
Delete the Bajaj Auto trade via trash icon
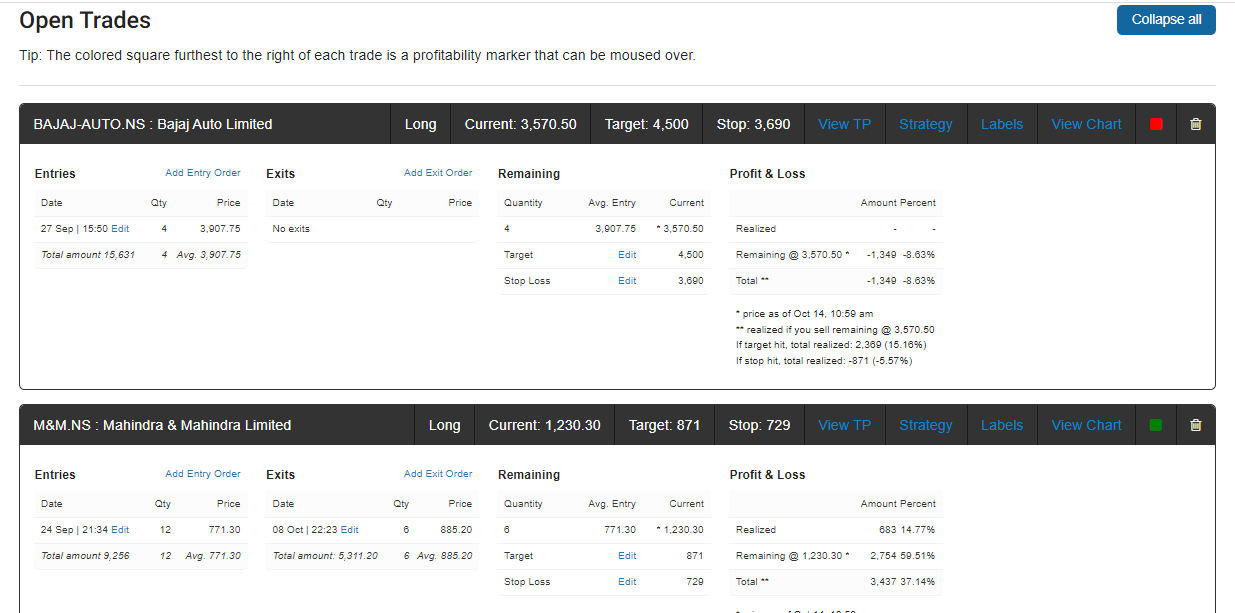pos(1195,124)
